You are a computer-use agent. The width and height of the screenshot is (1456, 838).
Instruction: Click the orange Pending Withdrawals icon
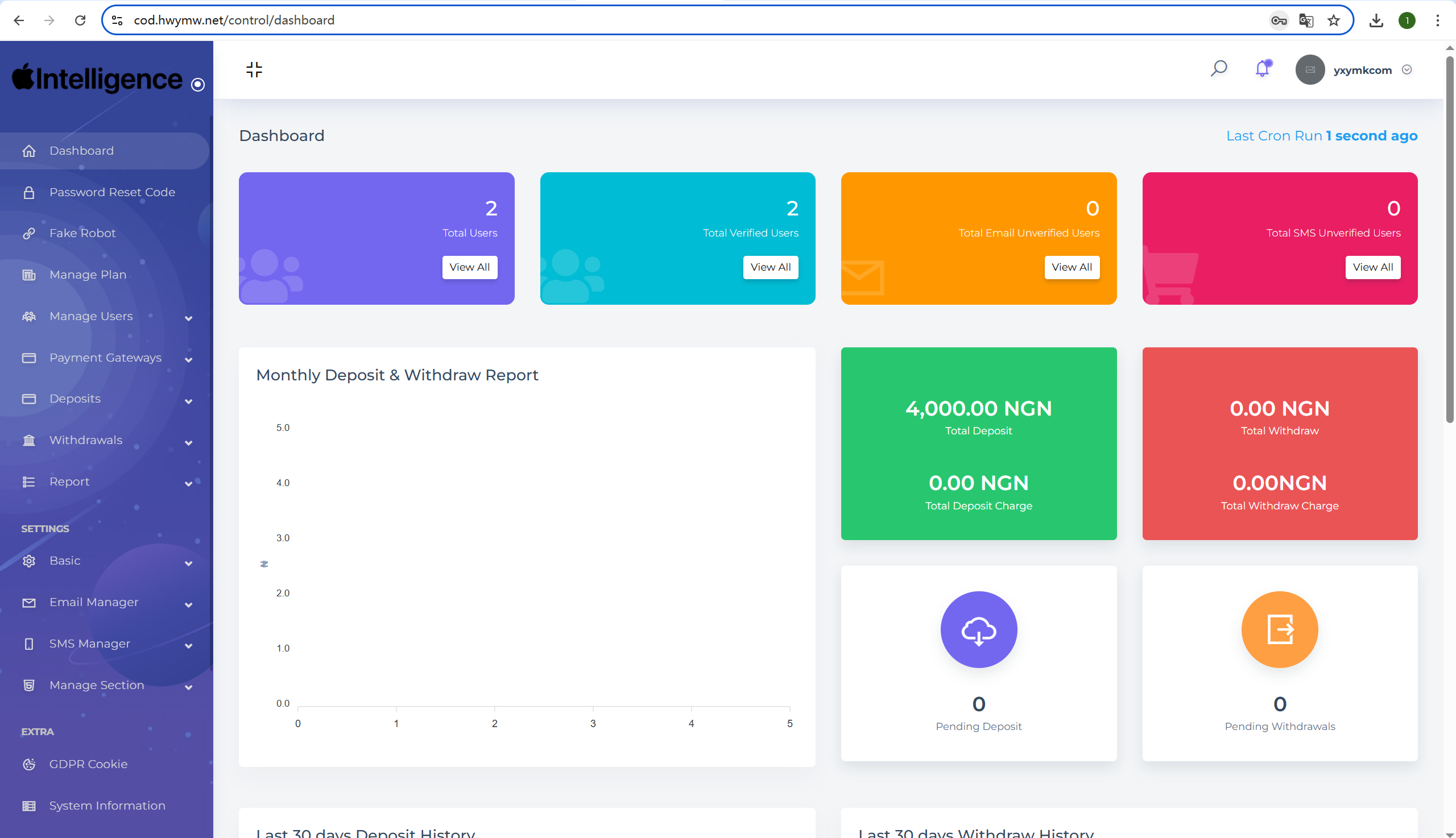(1279, 630)
